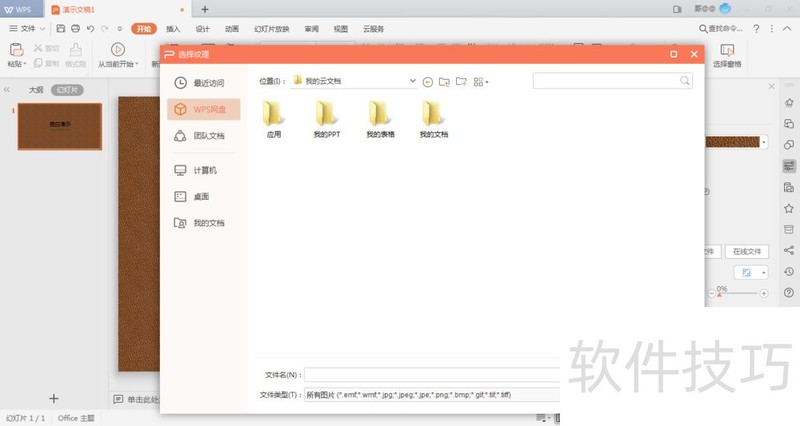800x426 pixels.
Task: Click the redo arrow icon
Action: pyautogui.click(x=105, y=29)
